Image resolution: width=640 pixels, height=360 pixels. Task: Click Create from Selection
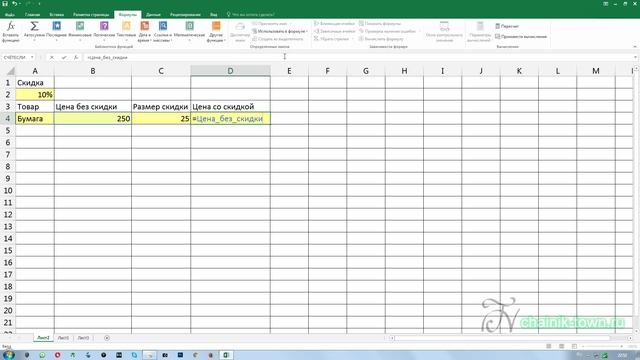coord(278,39)
